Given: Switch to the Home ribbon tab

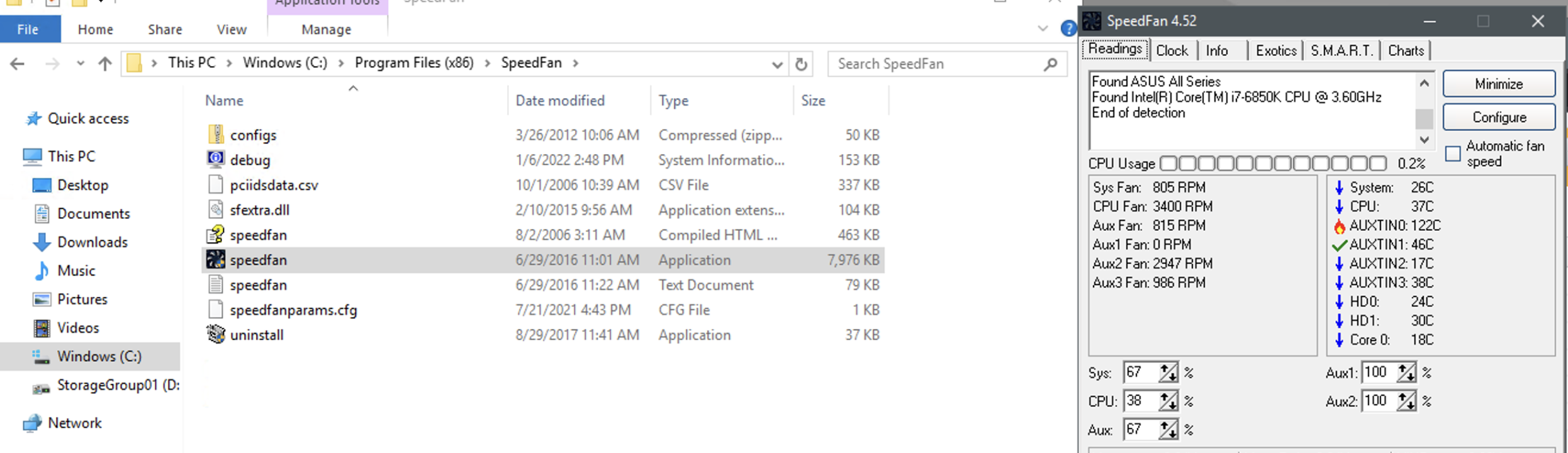Looking at the screenshot, I should (x=96, y=29).
